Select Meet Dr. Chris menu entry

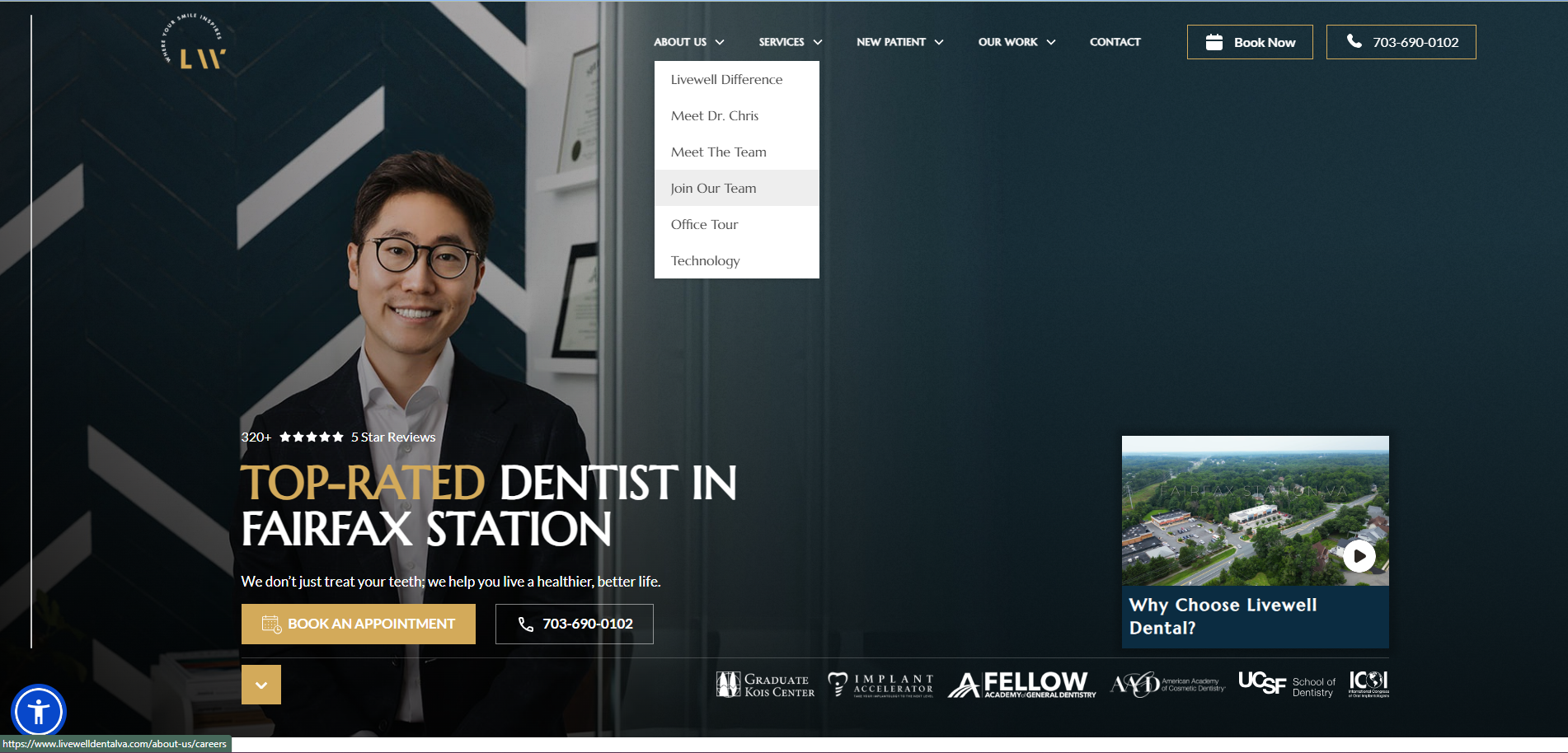point(737,115)
